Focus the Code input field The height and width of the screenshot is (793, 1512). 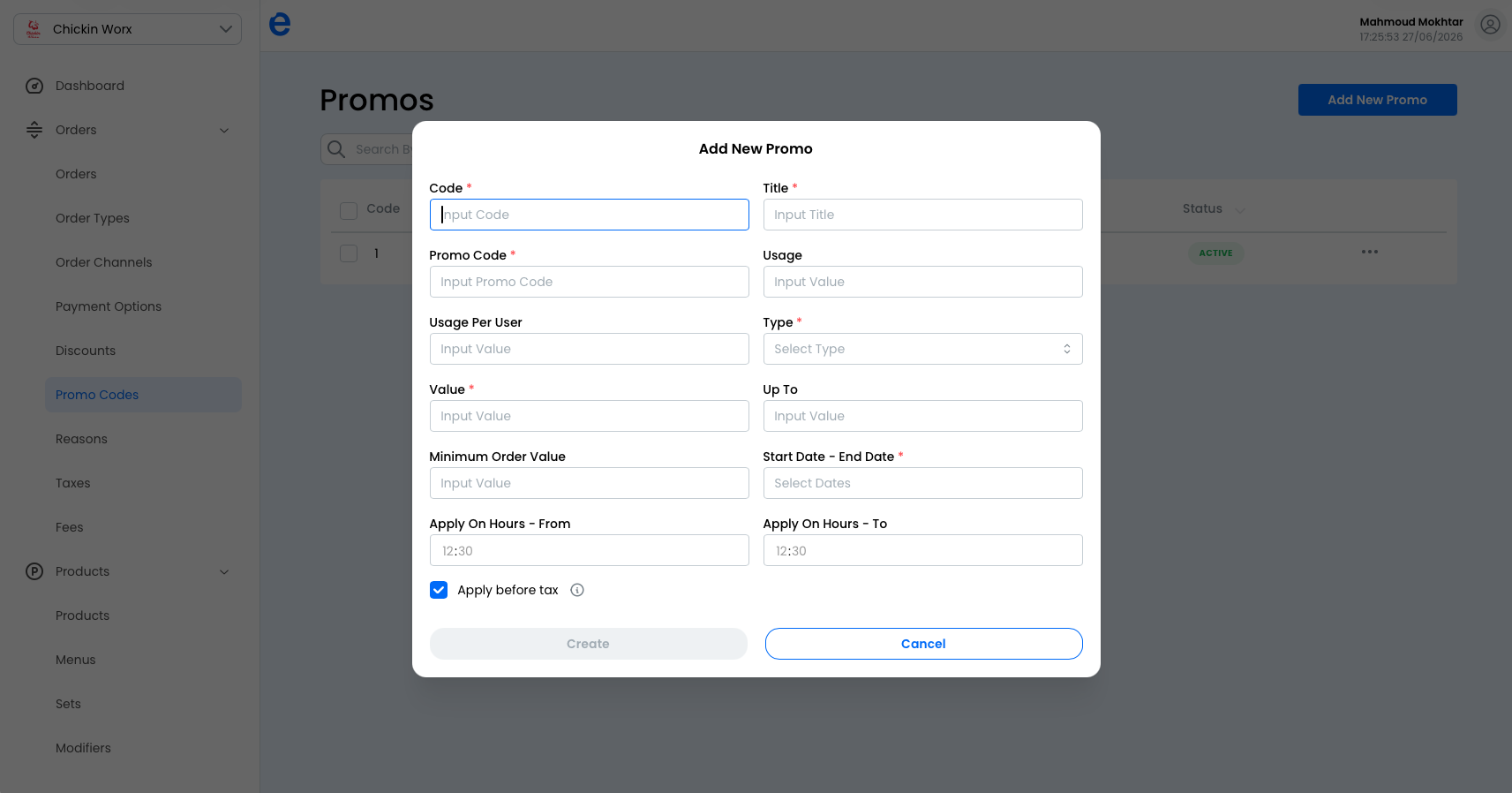tap(589, 215)
